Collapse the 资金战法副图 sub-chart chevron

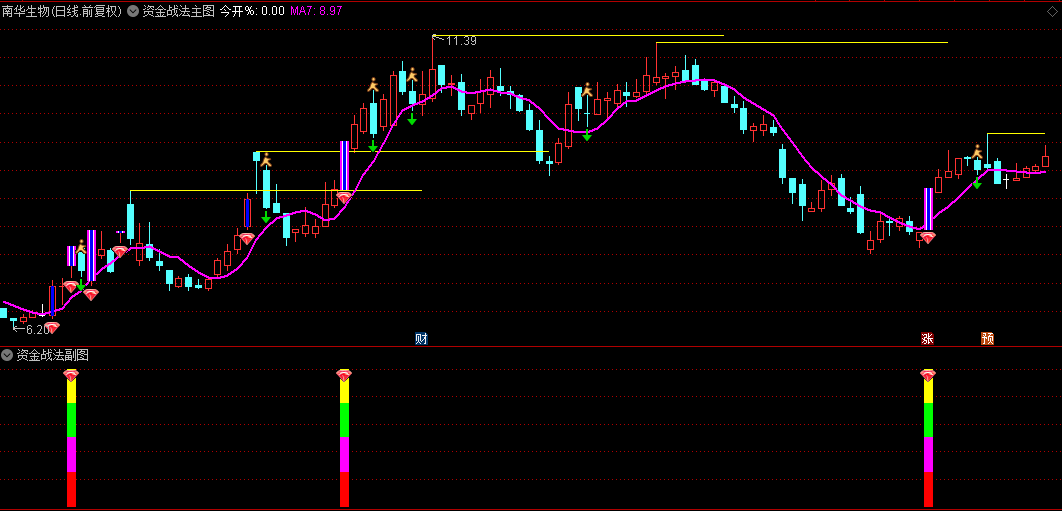(x=7, y=355)
